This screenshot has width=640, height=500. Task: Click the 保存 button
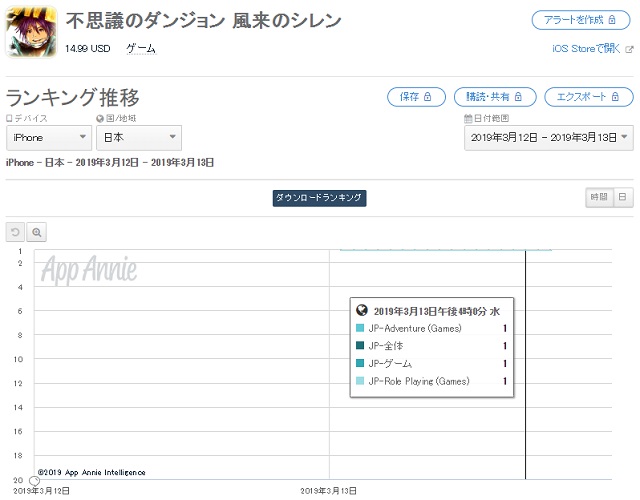tap(416, 97)
